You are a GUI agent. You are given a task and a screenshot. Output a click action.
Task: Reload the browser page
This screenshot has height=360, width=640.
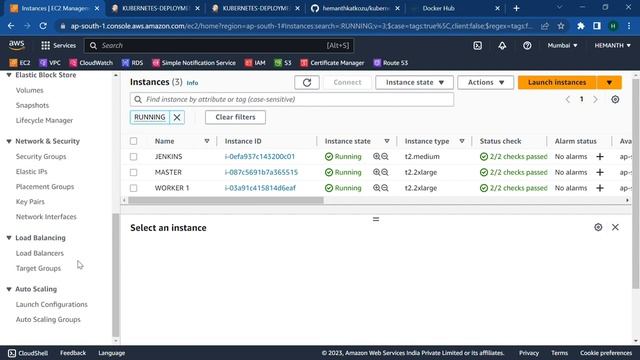click(x=43, y=26)
